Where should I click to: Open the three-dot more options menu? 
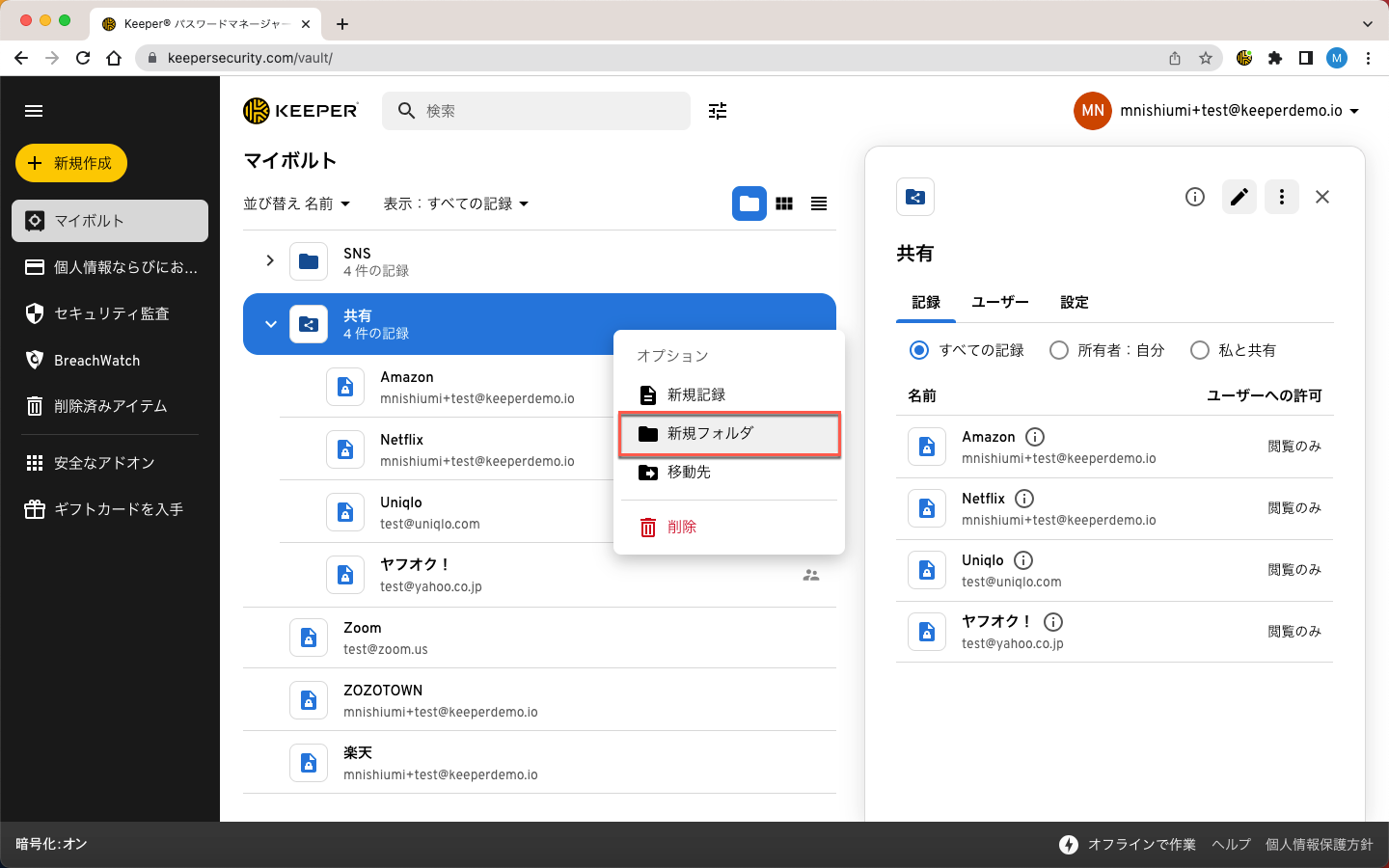pyautogui.click(x=1282, y=197)
